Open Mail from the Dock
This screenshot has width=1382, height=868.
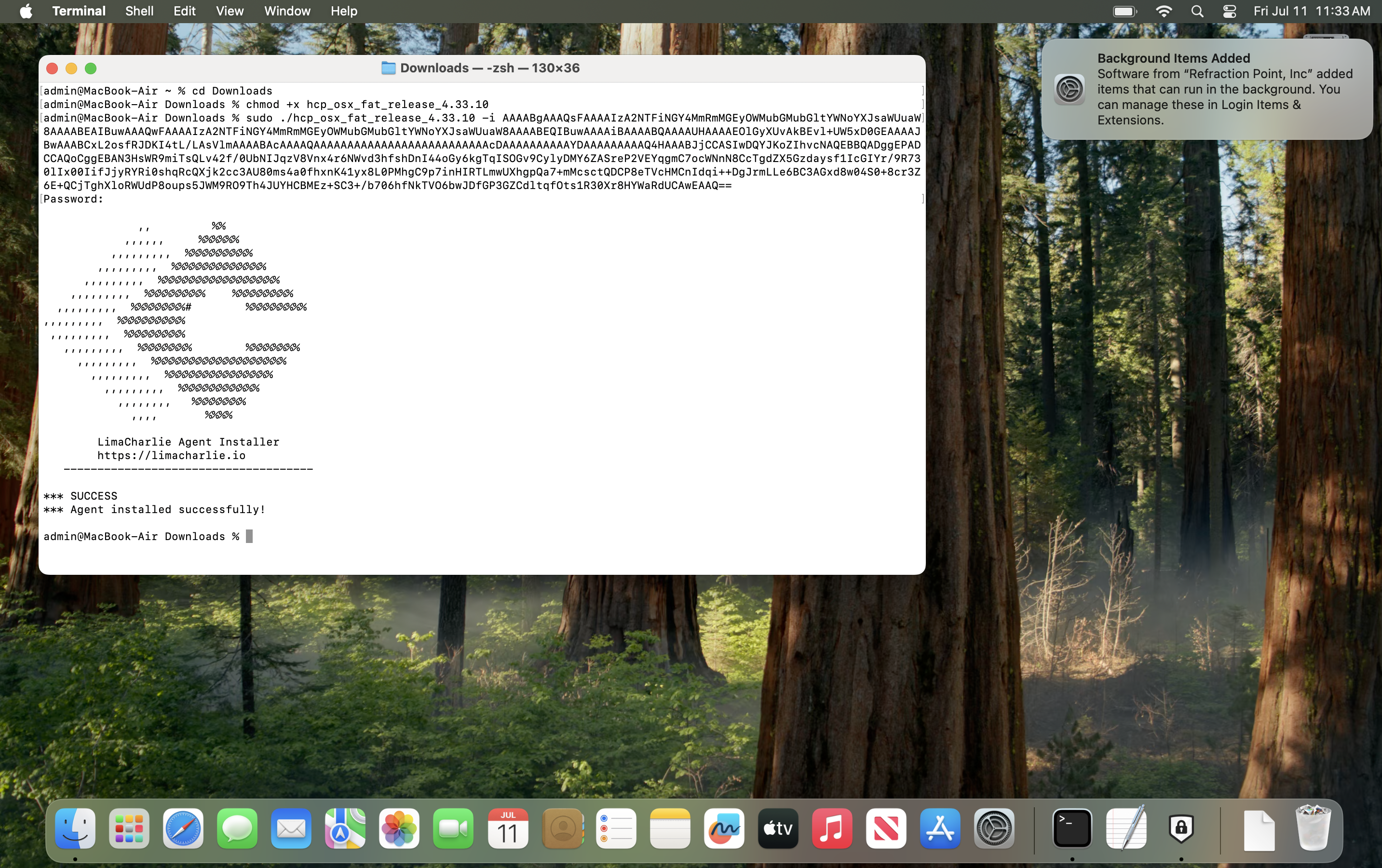coord(291,828)
